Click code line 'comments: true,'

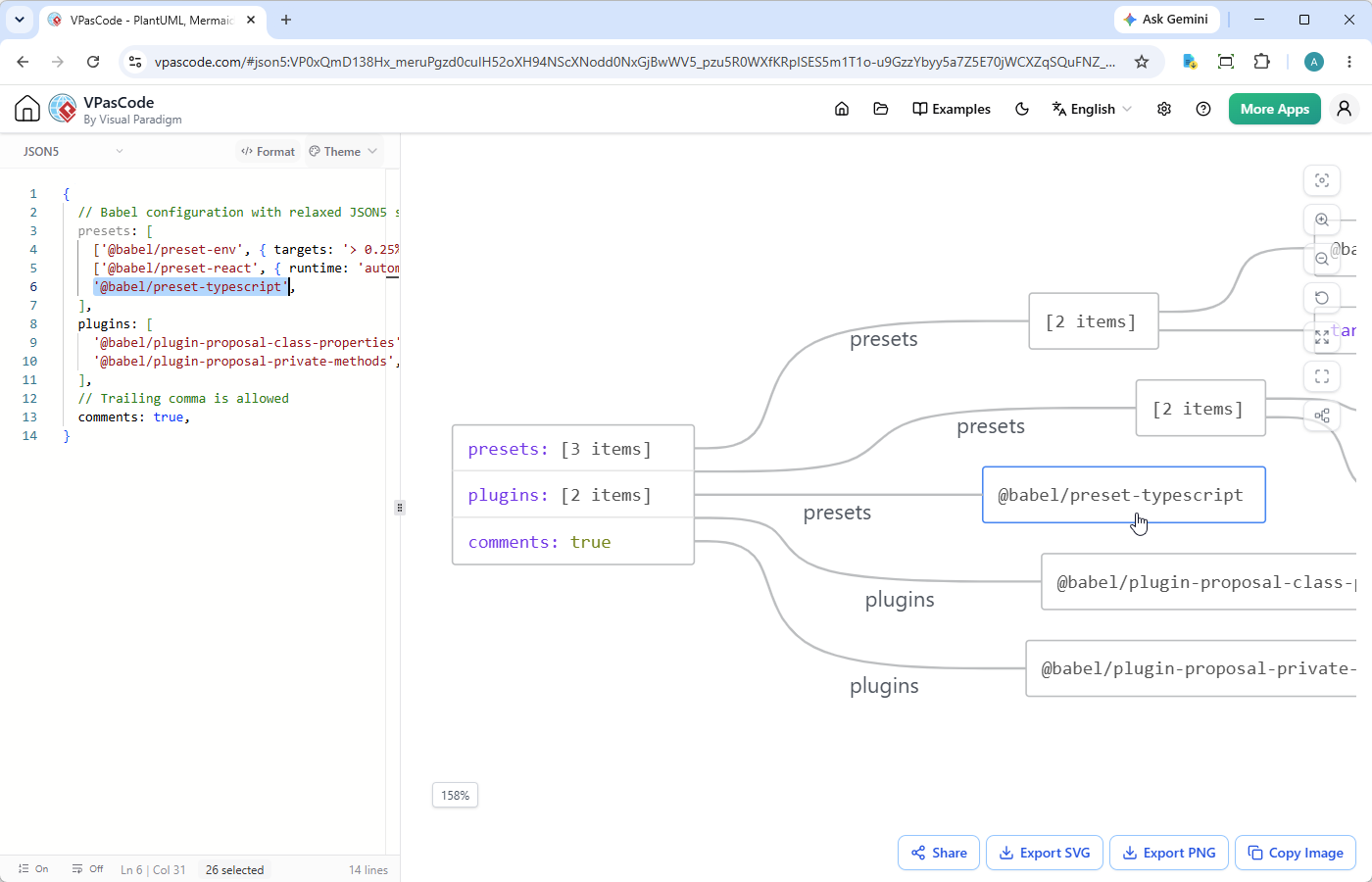133,416
